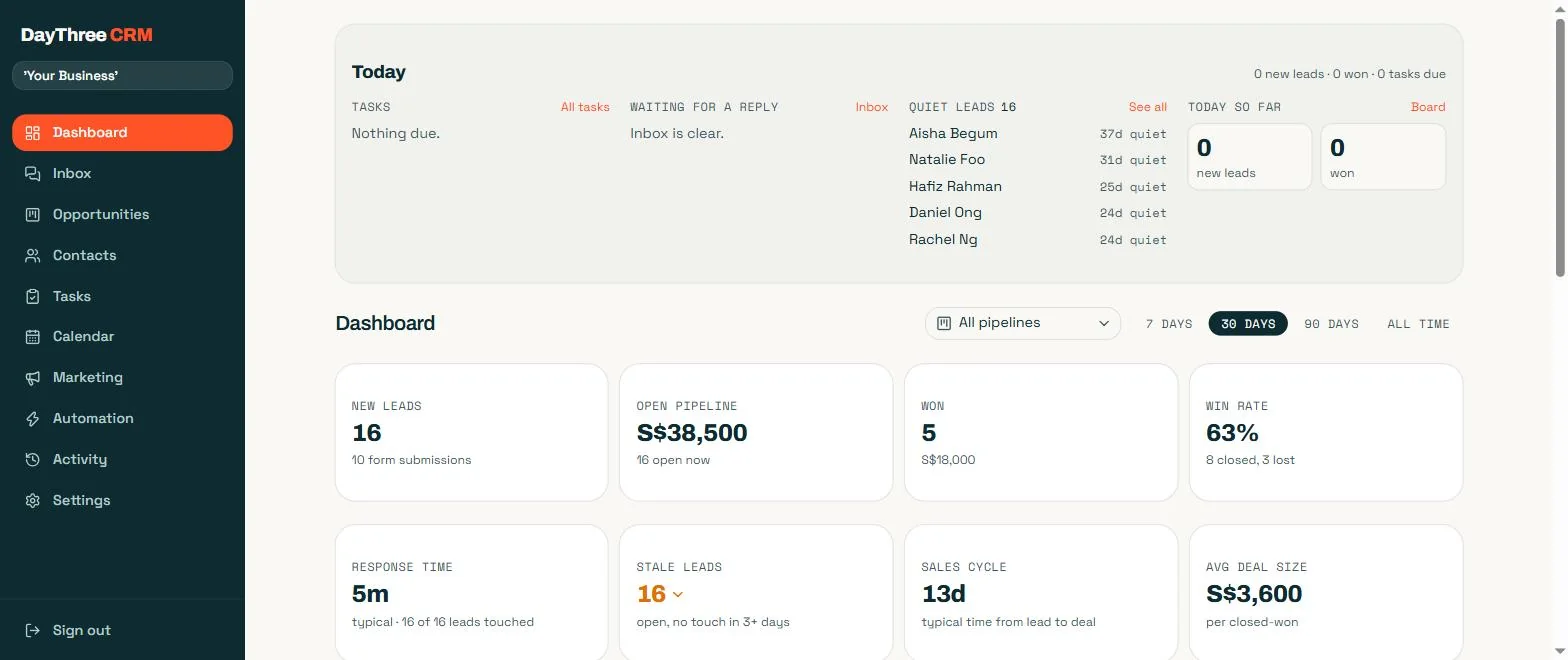
Task: Click the Contacts people icon
Action: coord(33,256)
